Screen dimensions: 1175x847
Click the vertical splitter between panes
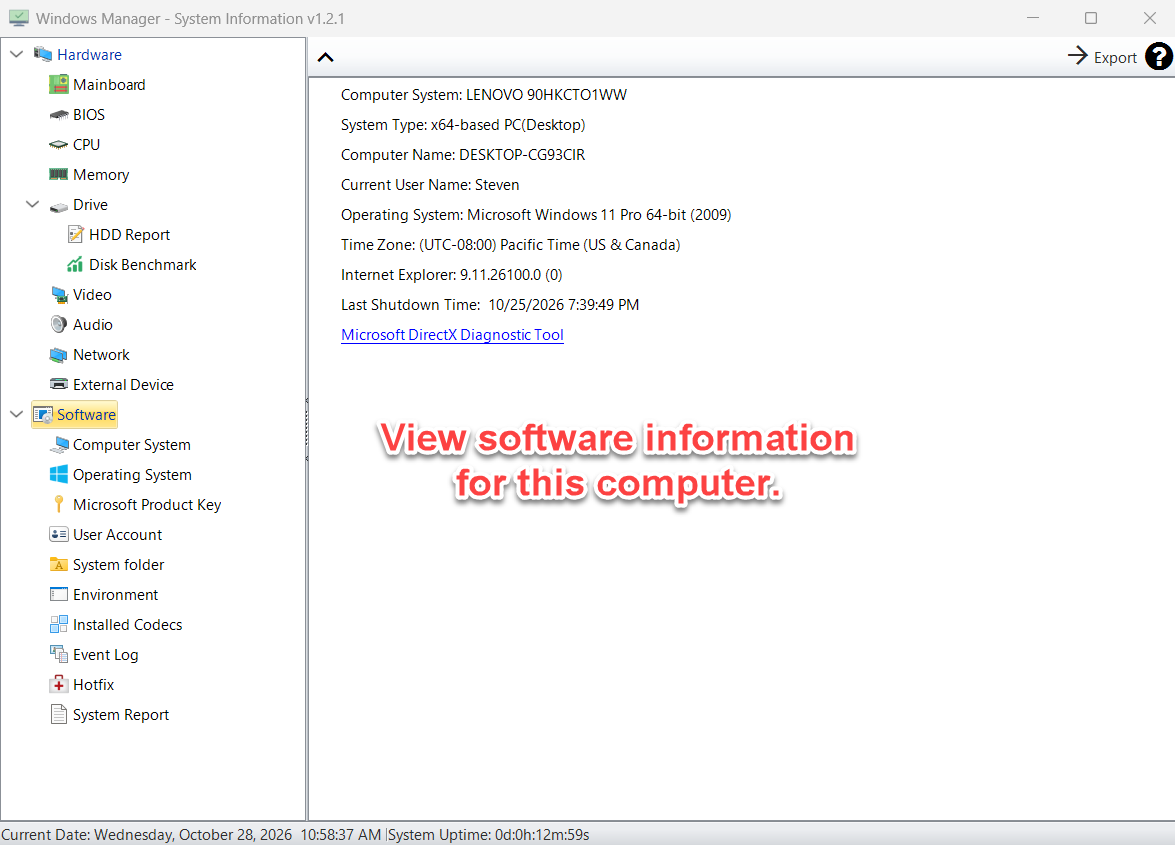coord(307,429)
